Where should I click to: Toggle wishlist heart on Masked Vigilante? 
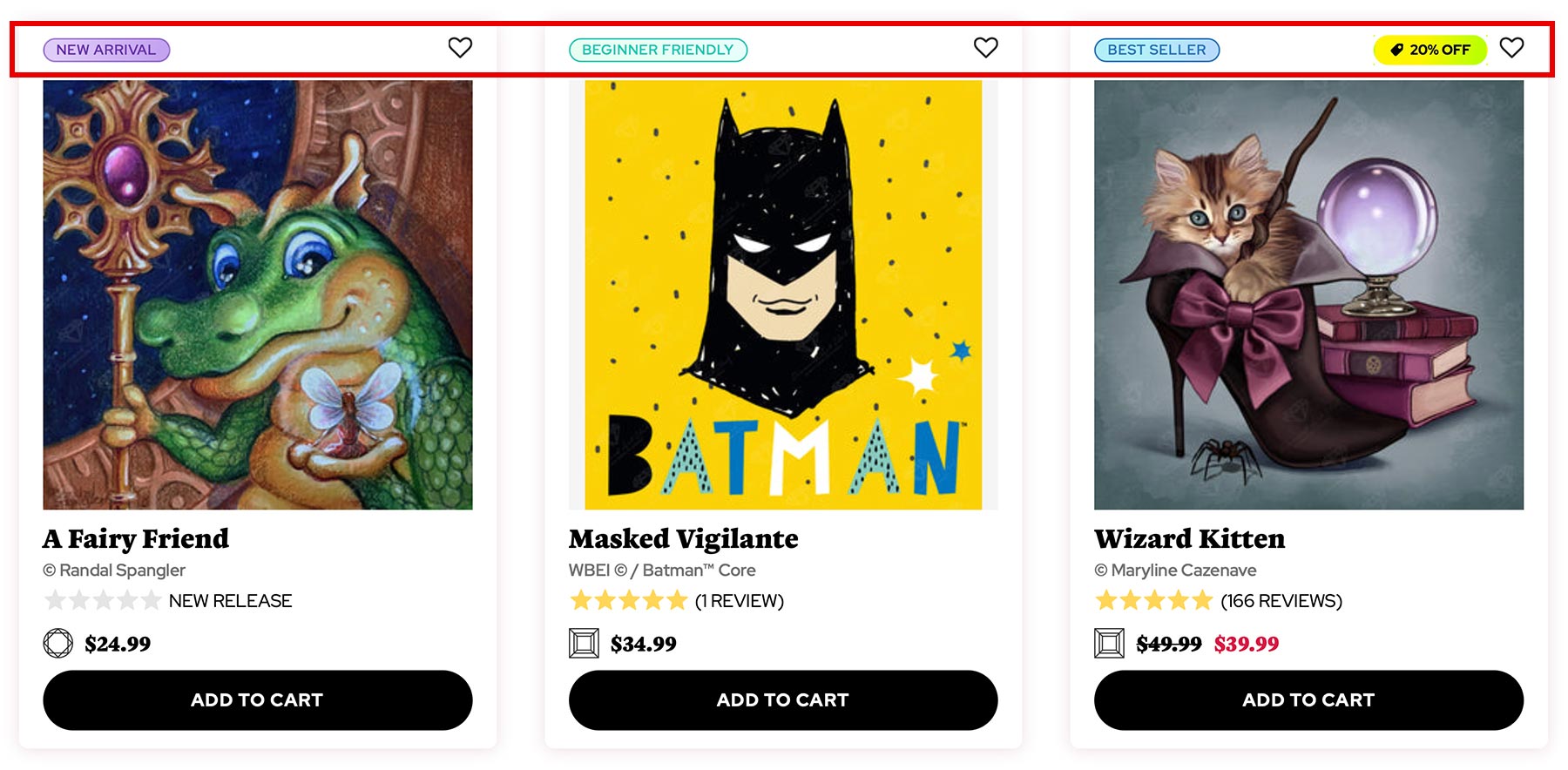click(985, 48)
